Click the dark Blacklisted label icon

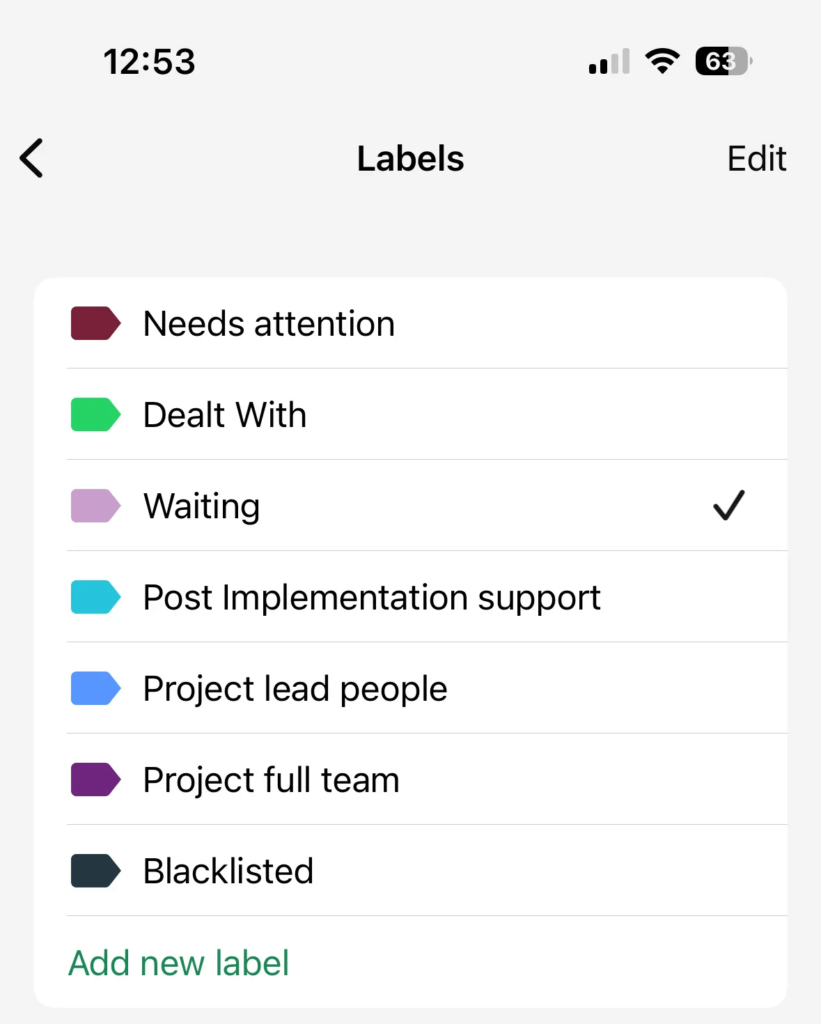click(94, 870)
